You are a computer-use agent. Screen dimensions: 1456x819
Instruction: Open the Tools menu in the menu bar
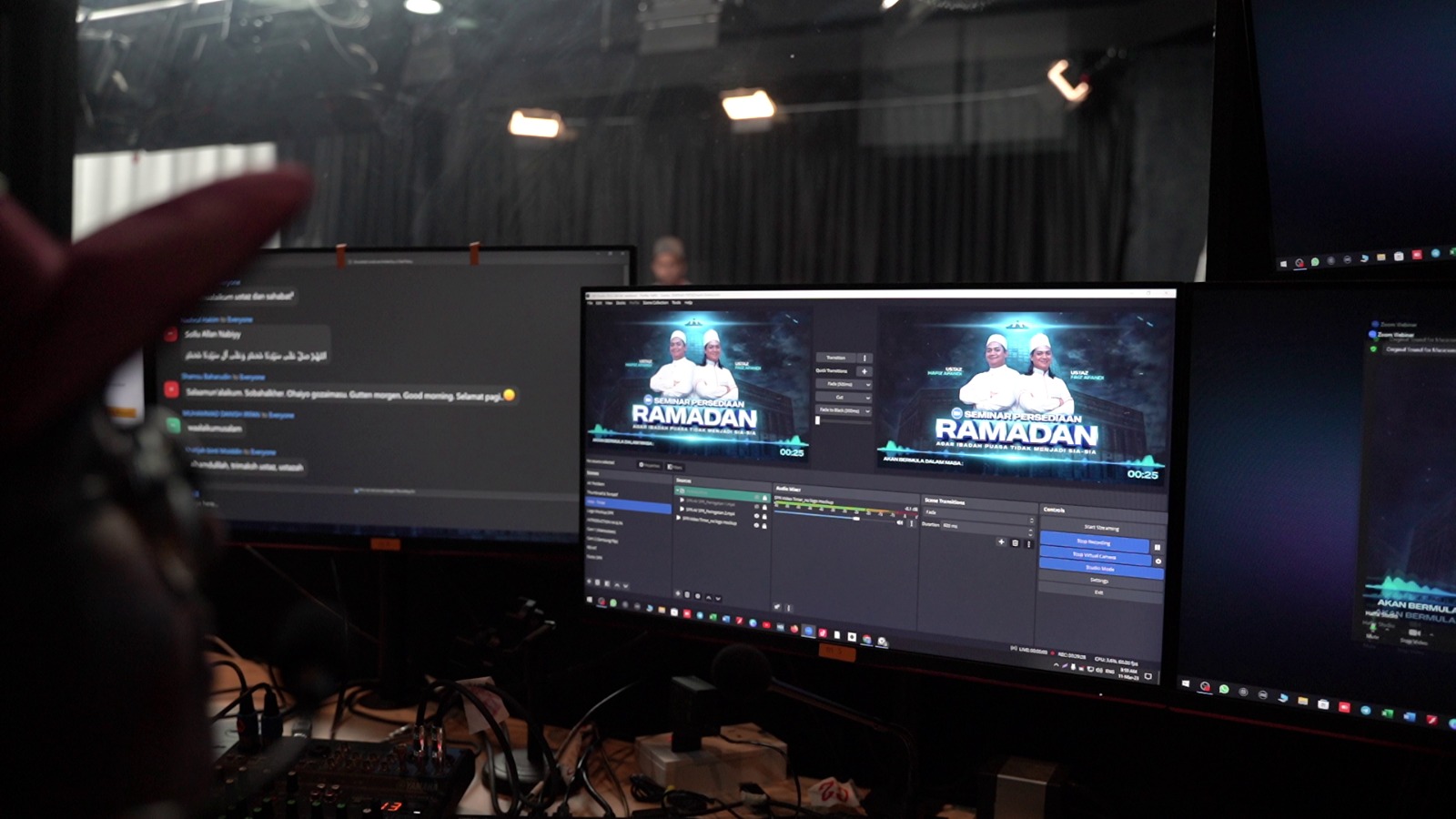(x=676, y=303)
